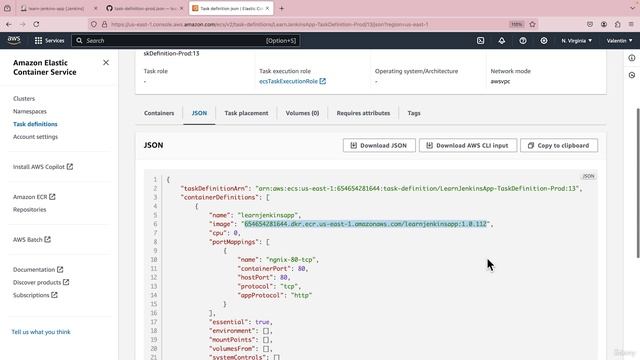Viewport: 640px width, 360px height.
Task: Open the Services grid menu
Action: 49,40
